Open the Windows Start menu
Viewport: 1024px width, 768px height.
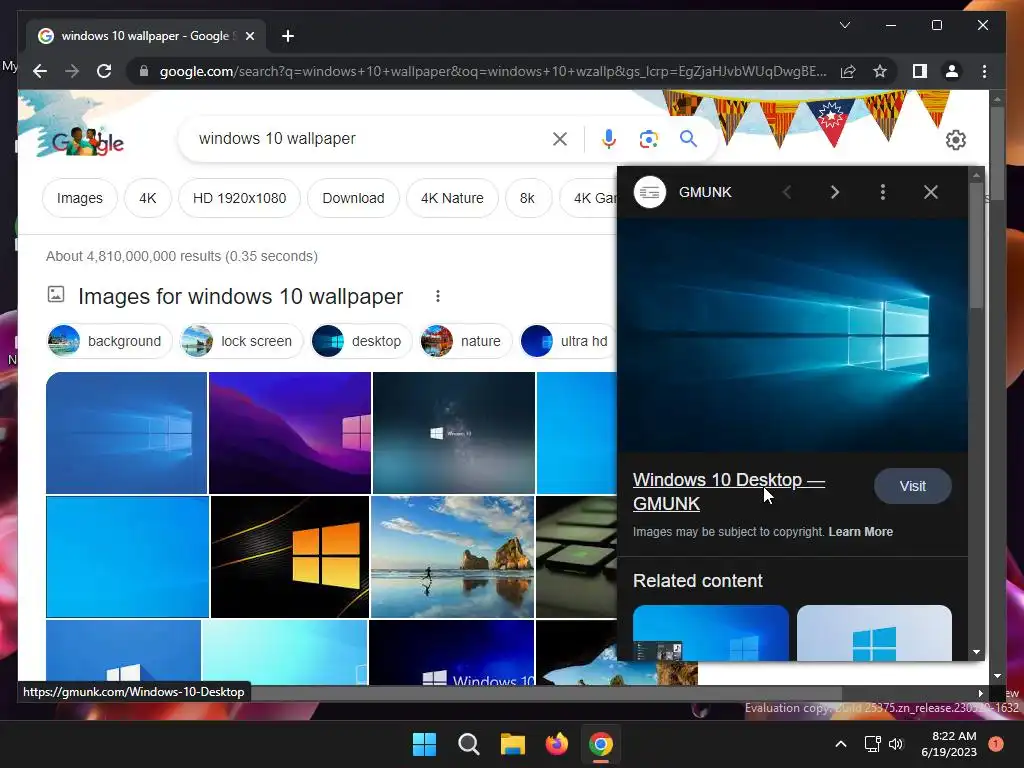(424, 744)
